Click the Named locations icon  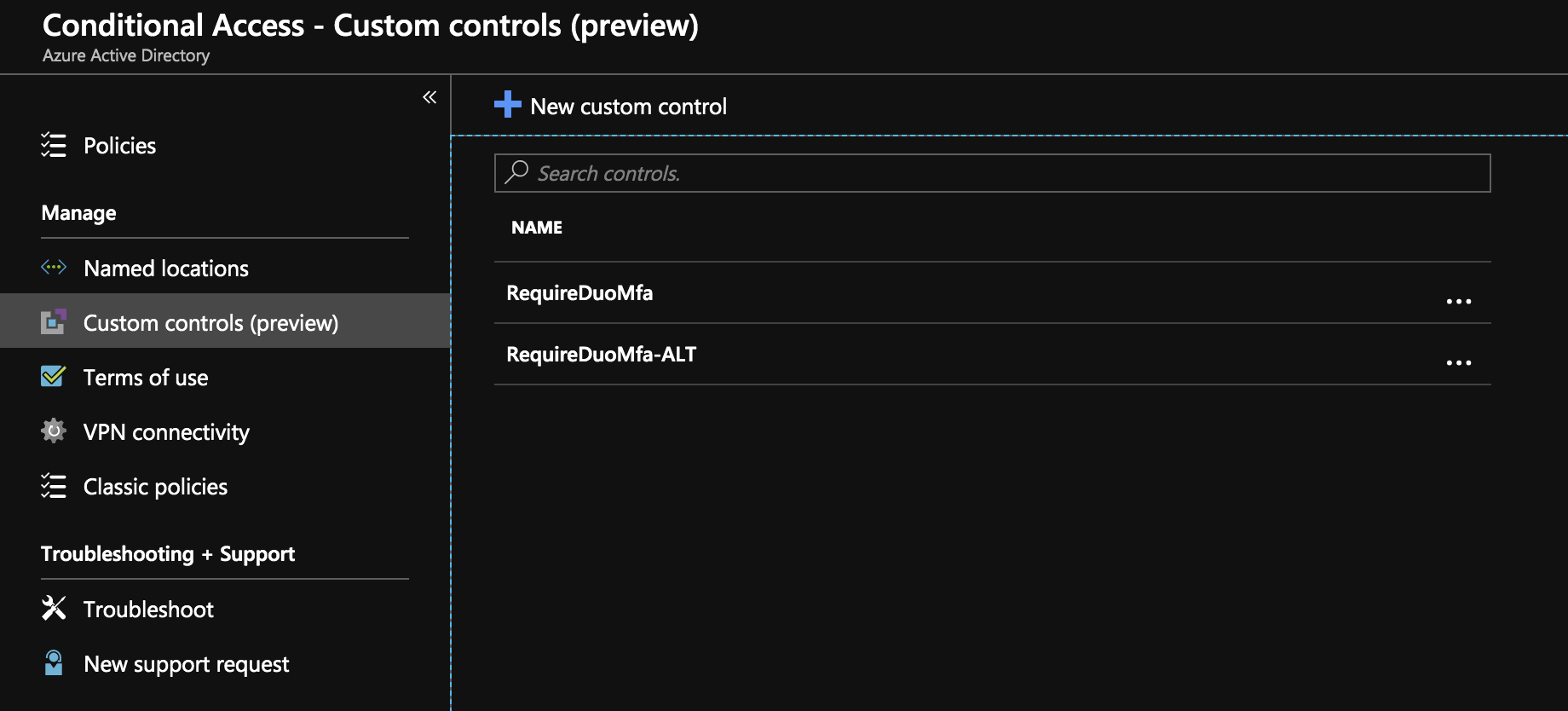[53, 267]
